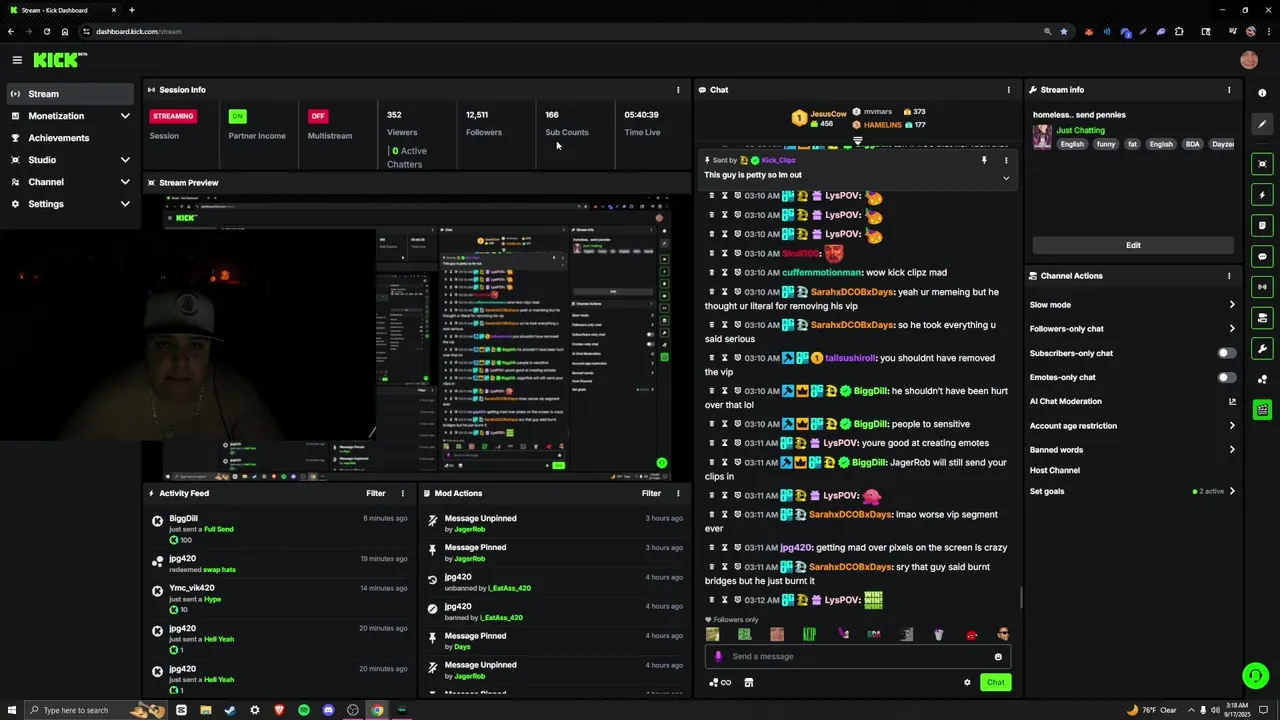Screen dimensions: 1280x720
Task: Open the shop icon below chat input
Action: [748, 683]
